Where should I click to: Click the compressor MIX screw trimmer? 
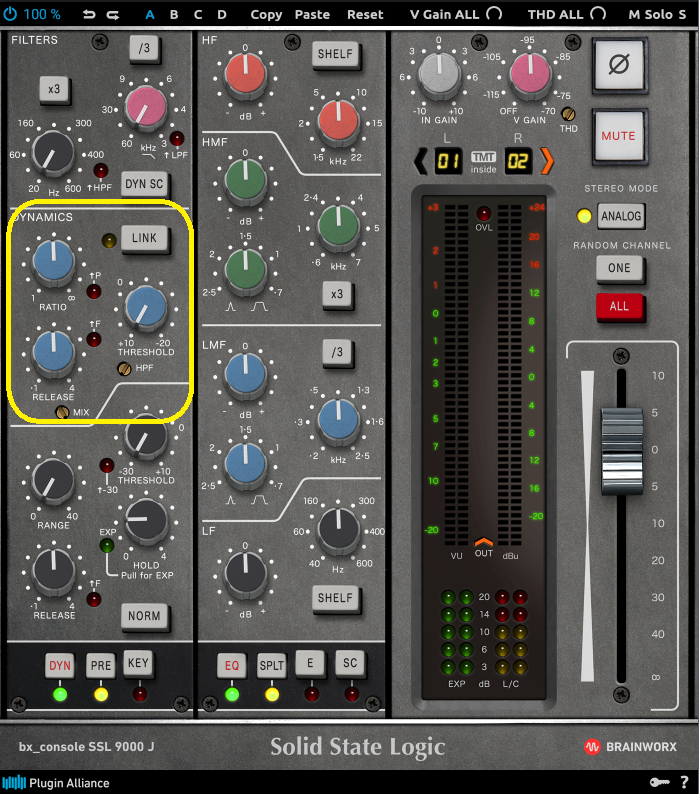pos(62,412)
